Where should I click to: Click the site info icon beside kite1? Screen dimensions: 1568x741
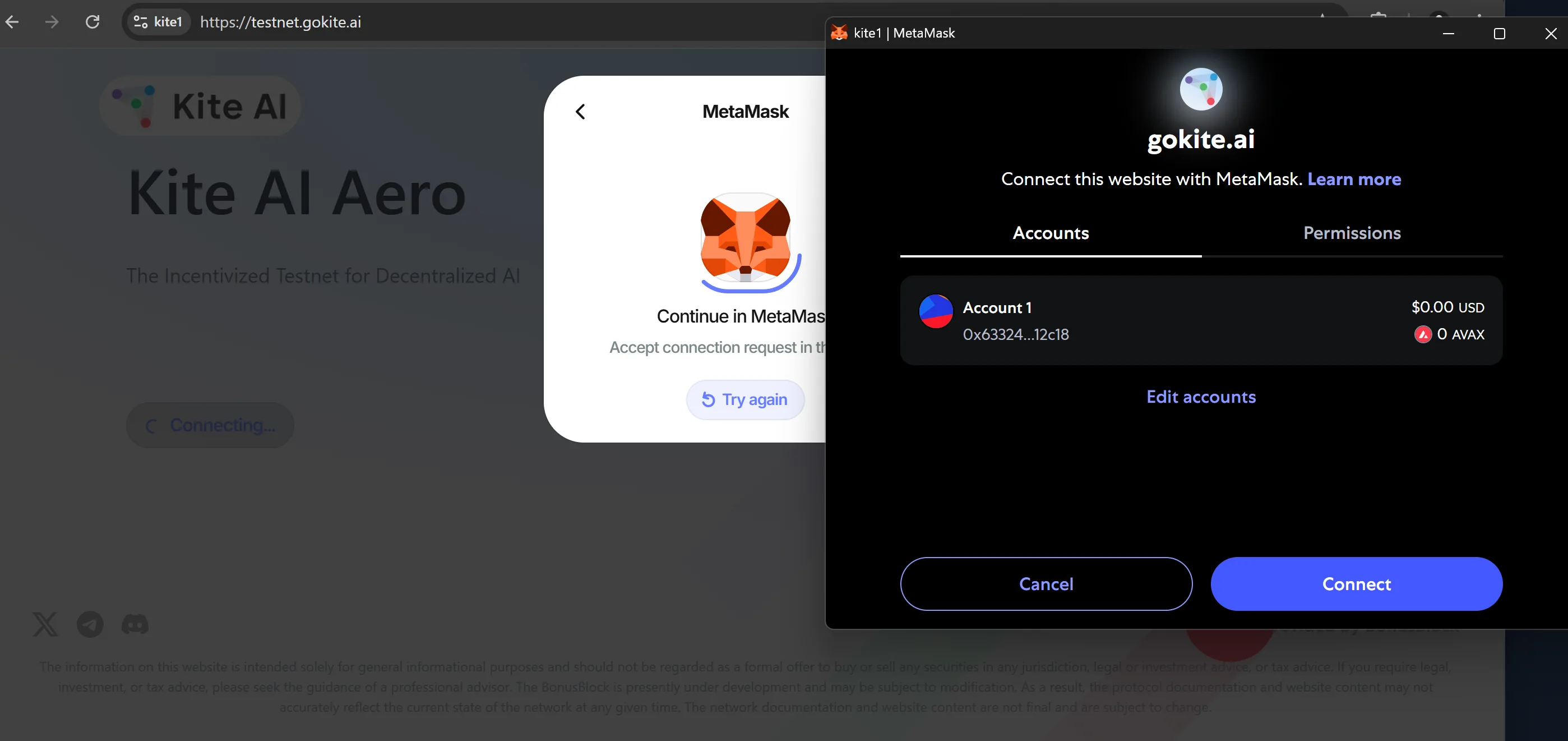click(x=141, y=22)
